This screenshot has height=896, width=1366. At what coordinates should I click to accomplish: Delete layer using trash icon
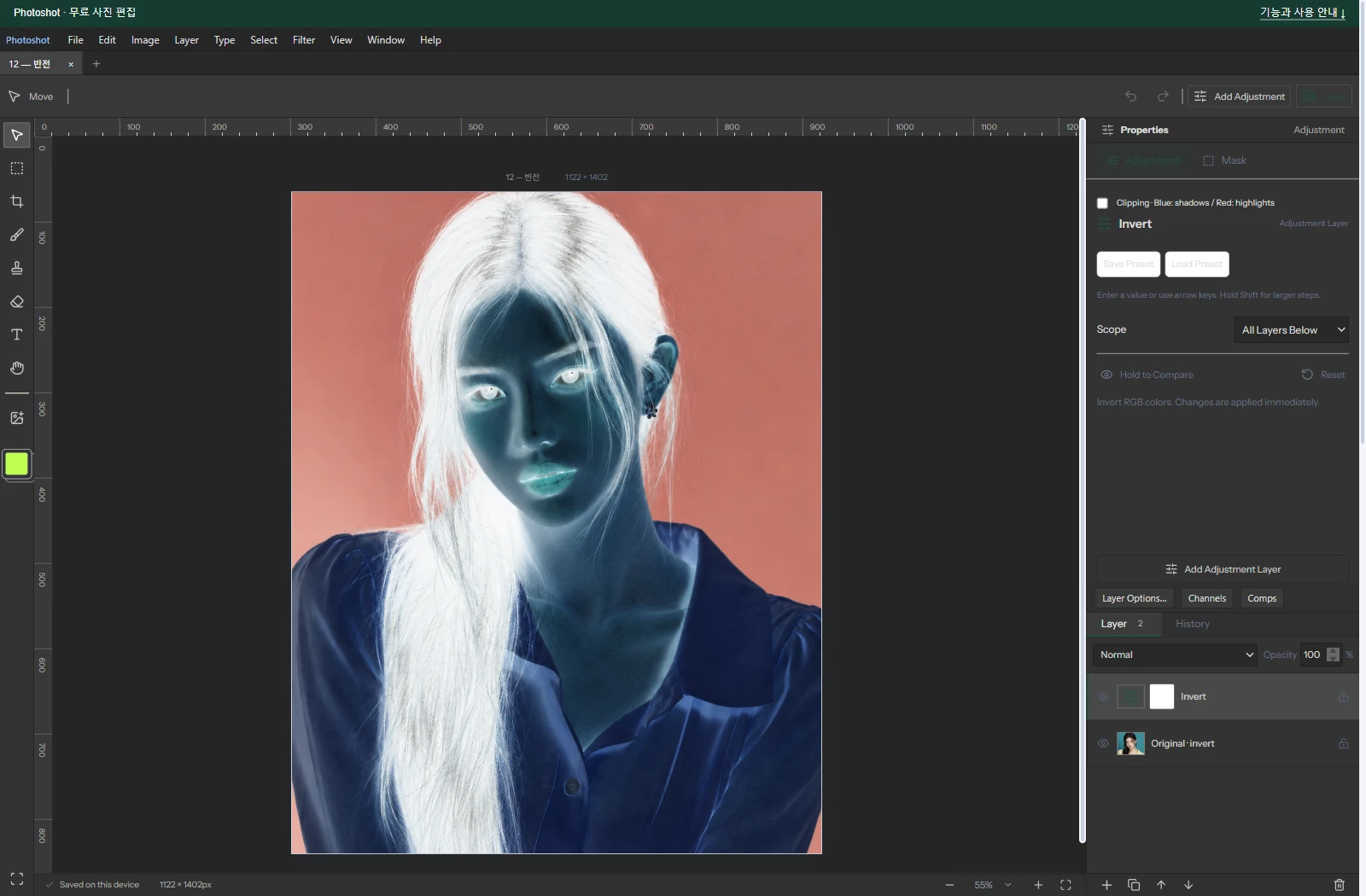click(x=1339, y=885)
